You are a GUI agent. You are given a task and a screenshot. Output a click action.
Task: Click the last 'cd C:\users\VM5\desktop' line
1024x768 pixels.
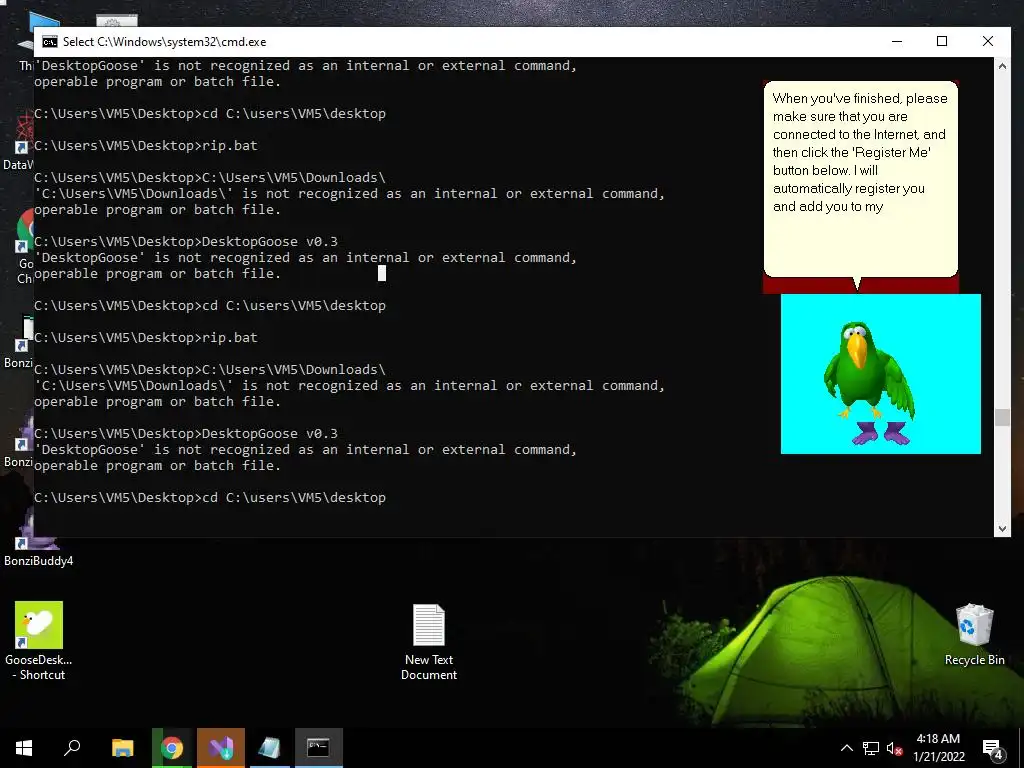coord(210,498)
